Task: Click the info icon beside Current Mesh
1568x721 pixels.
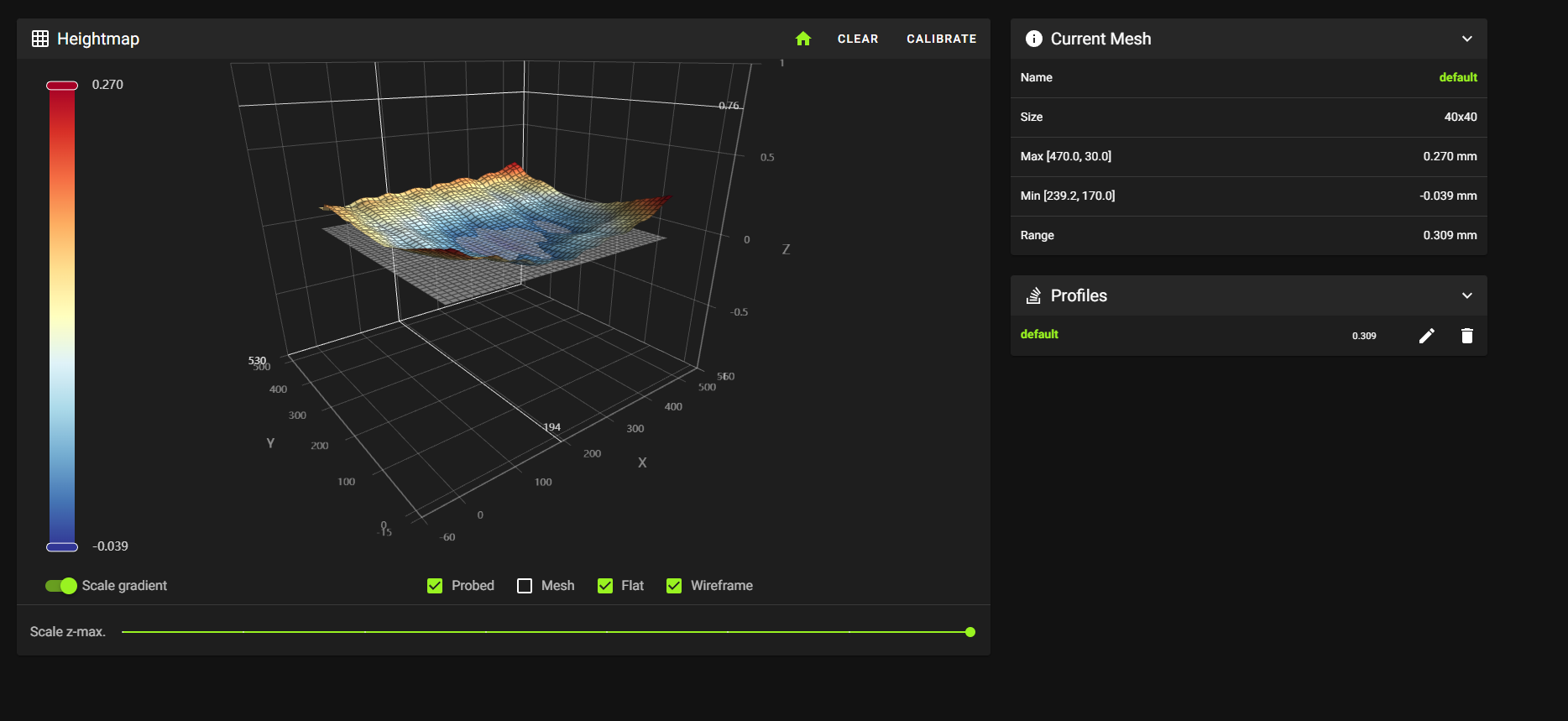Action: 1034,39
